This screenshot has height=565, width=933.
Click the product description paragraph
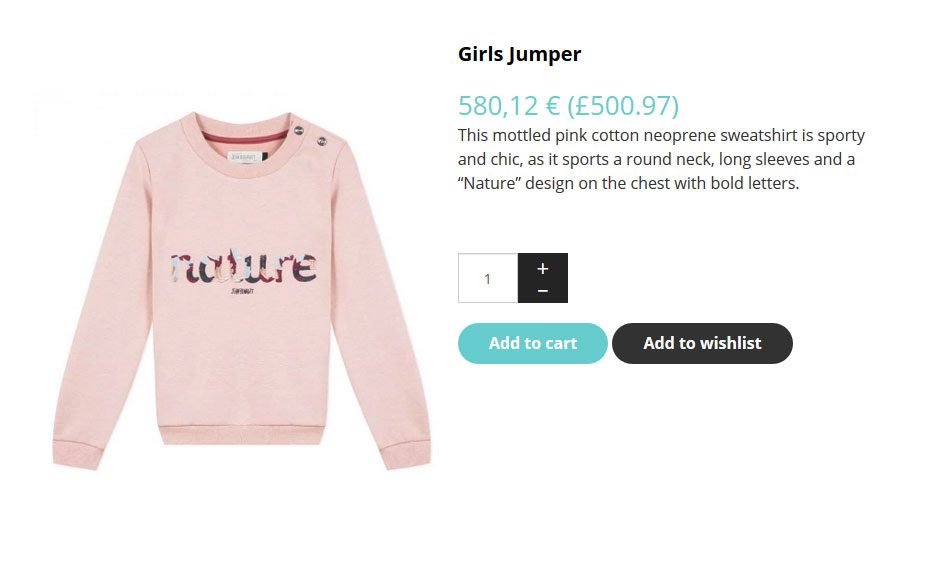(661, 159)
